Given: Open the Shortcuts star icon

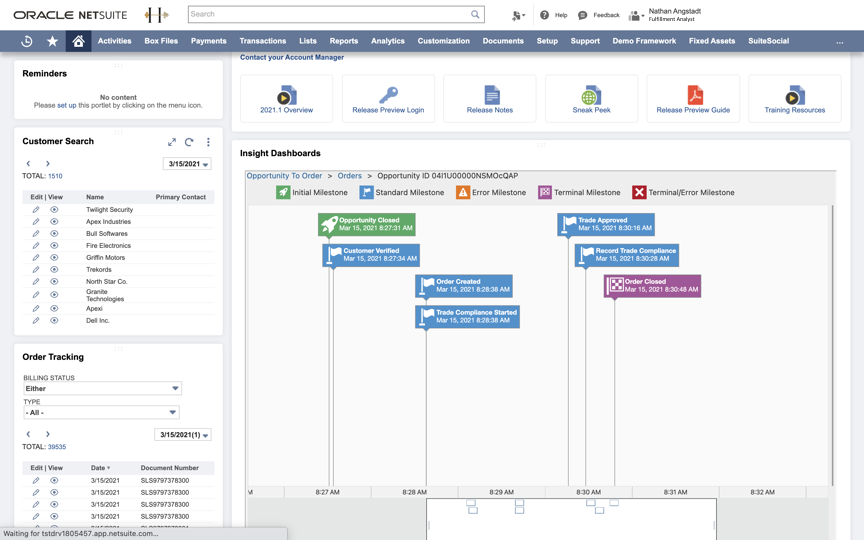Looking at the screenshot, I should pos(52,41).
